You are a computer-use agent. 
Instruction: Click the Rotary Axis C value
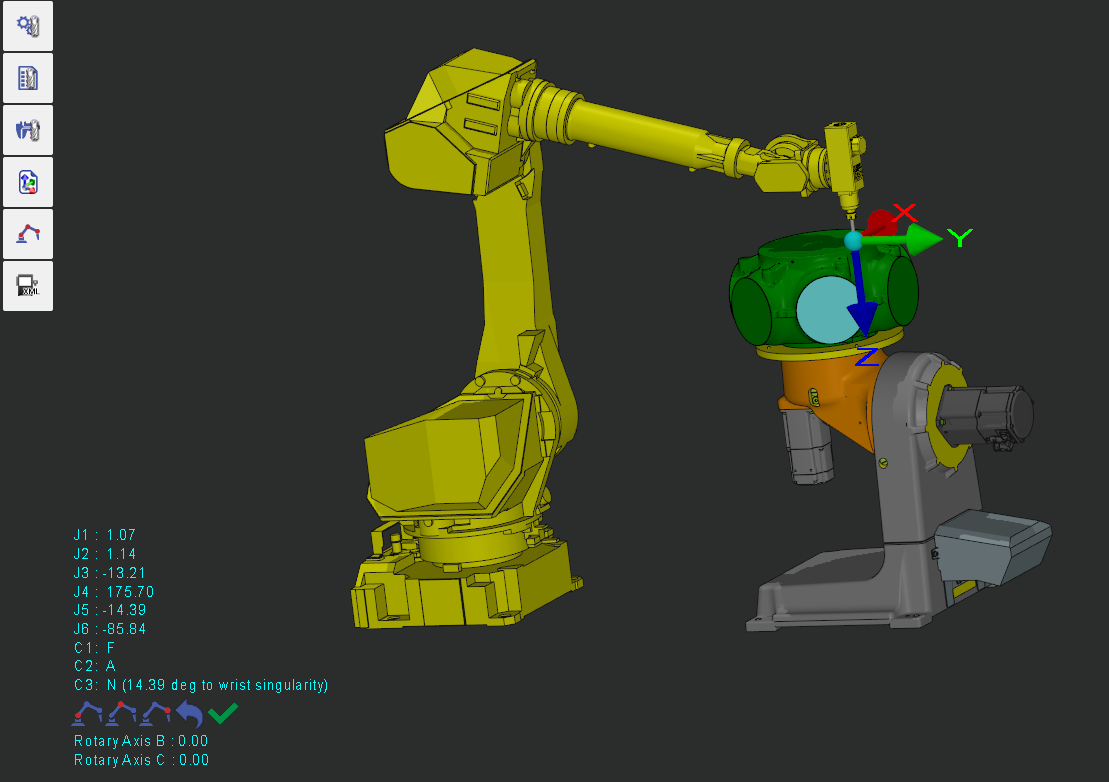[x=192, y=760]
